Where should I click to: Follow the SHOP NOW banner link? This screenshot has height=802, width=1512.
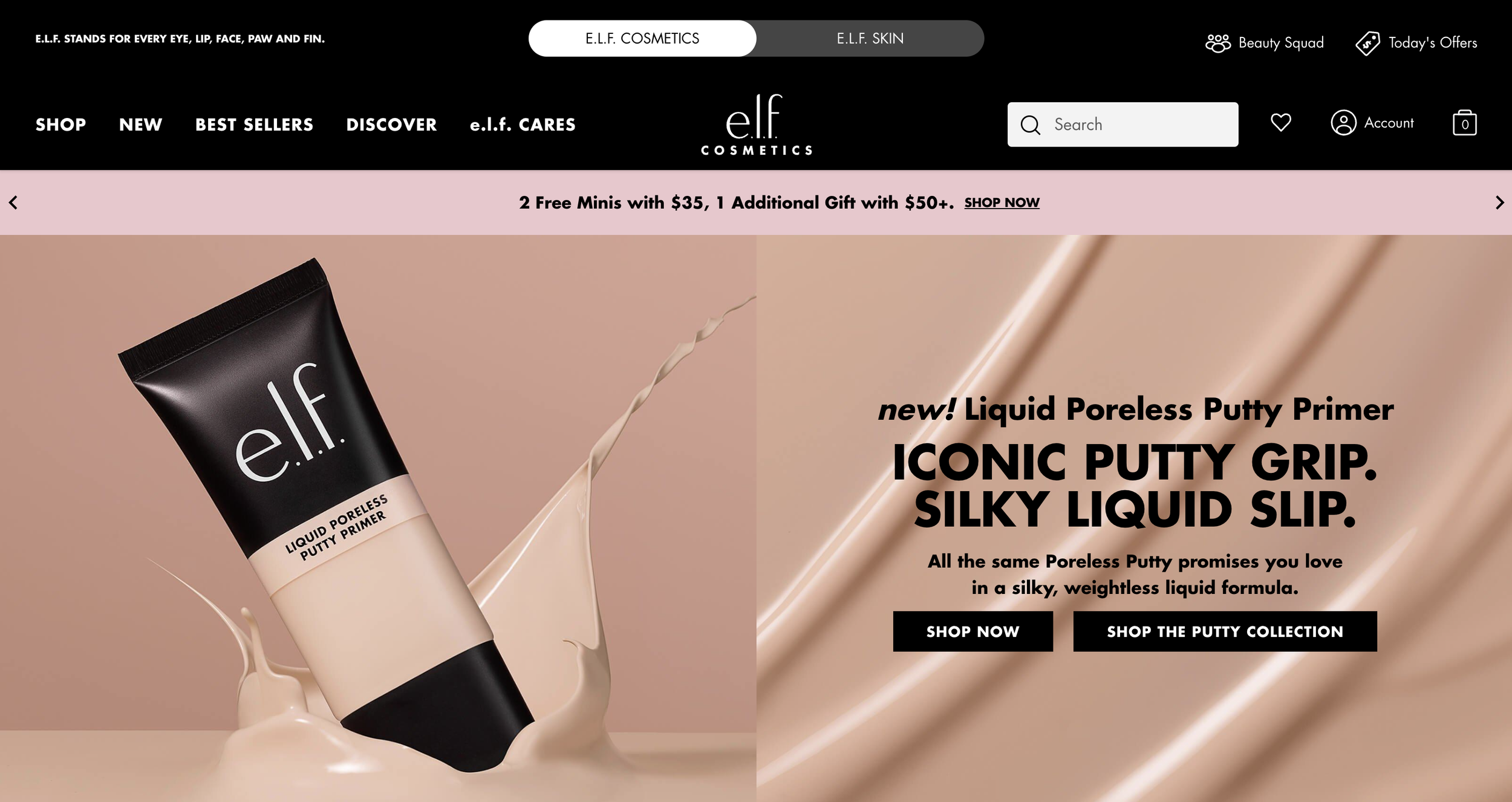[x=1002, y=203]
